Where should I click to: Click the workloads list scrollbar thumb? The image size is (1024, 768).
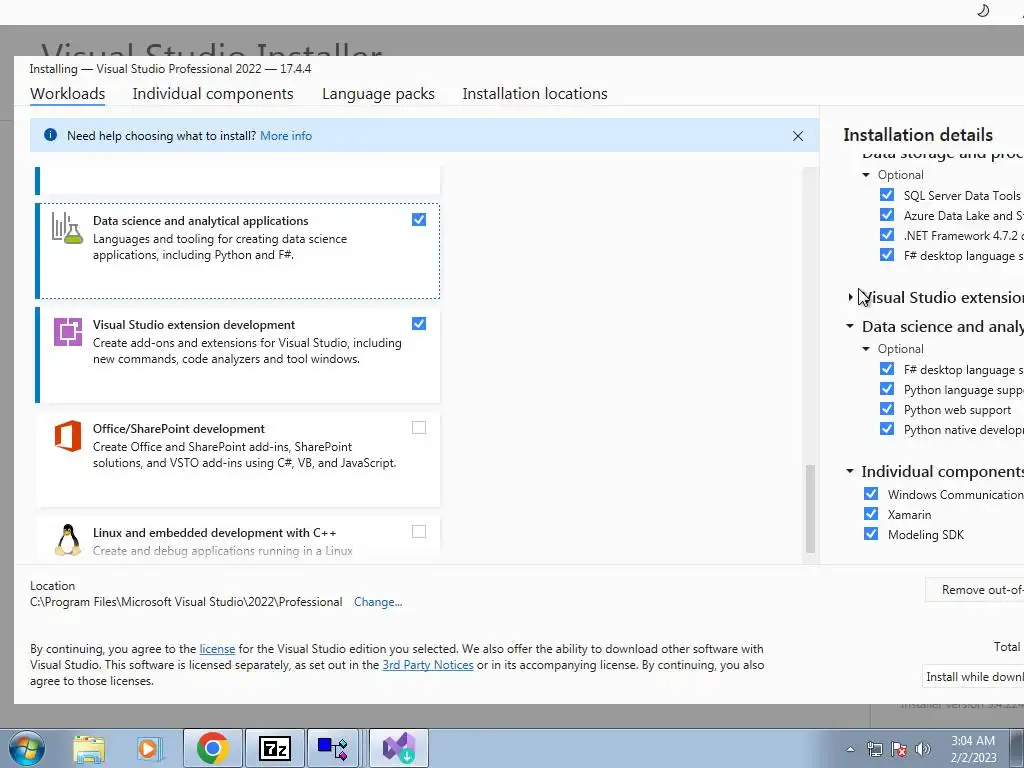click(810, 508)
